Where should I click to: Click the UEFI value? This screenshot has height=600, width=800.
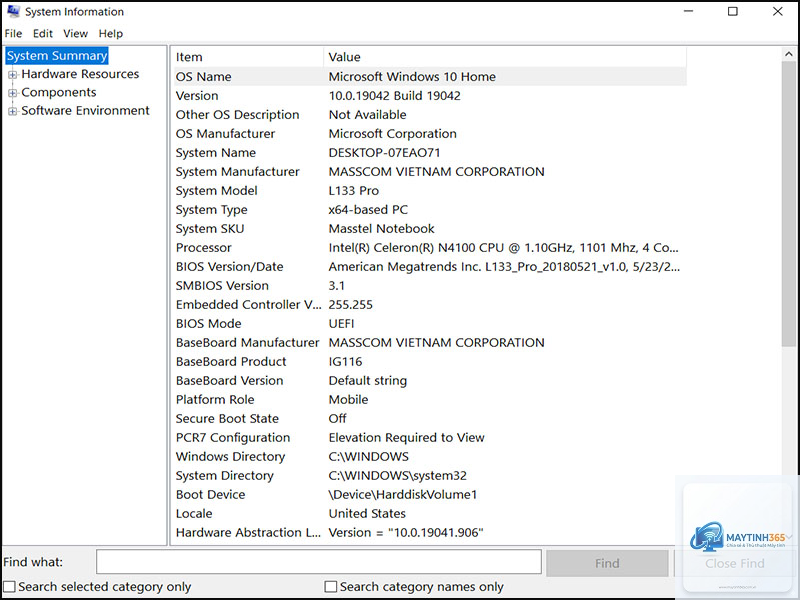[x=341, y=323]
